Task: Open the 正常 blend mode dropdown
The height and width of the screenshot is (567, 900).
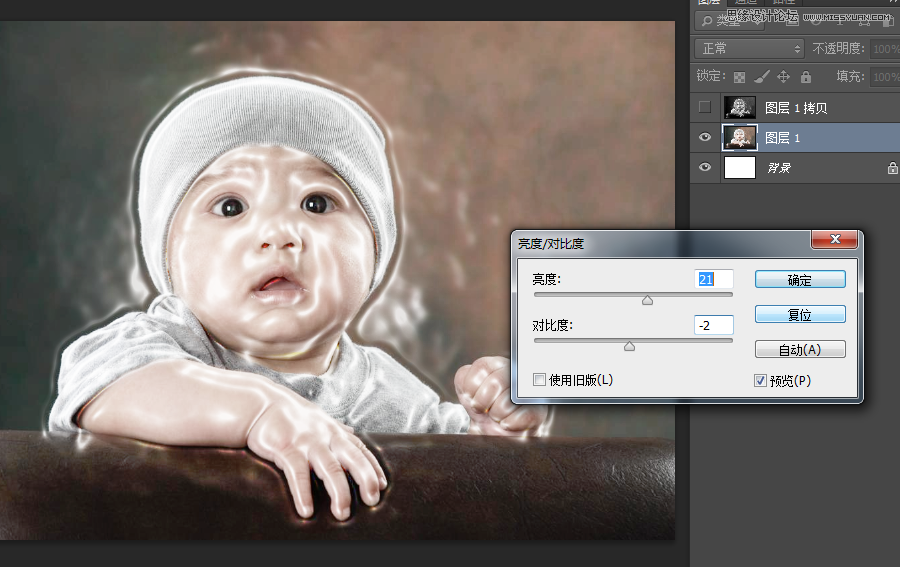Action: 750,49
